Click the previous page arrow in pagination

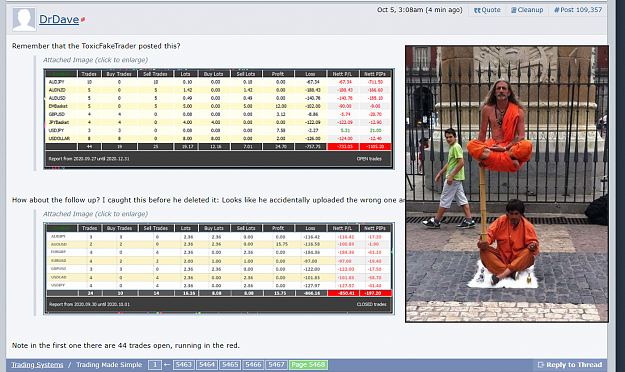click(x=167, y=365)
